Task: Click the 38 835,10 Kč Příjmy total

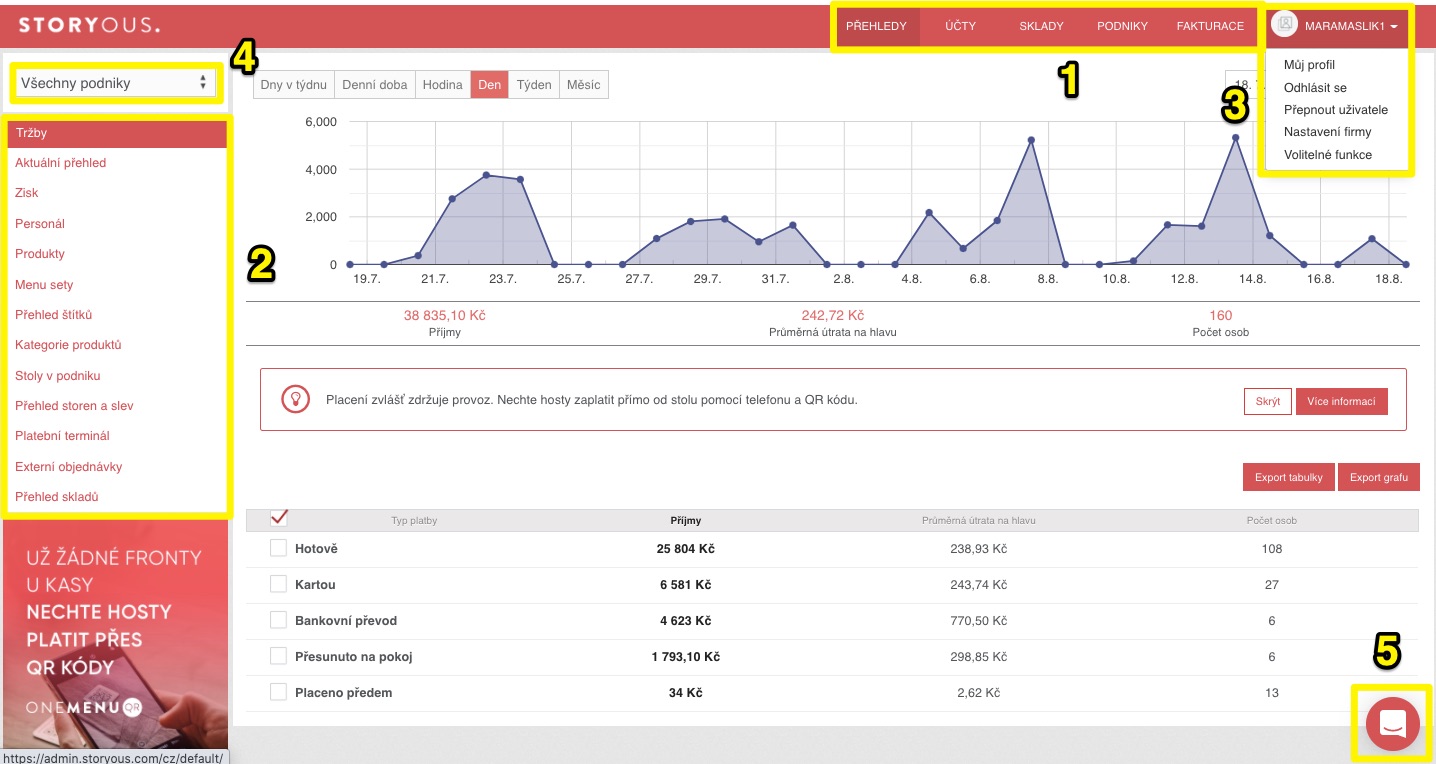Action: (x=445, y=315)
